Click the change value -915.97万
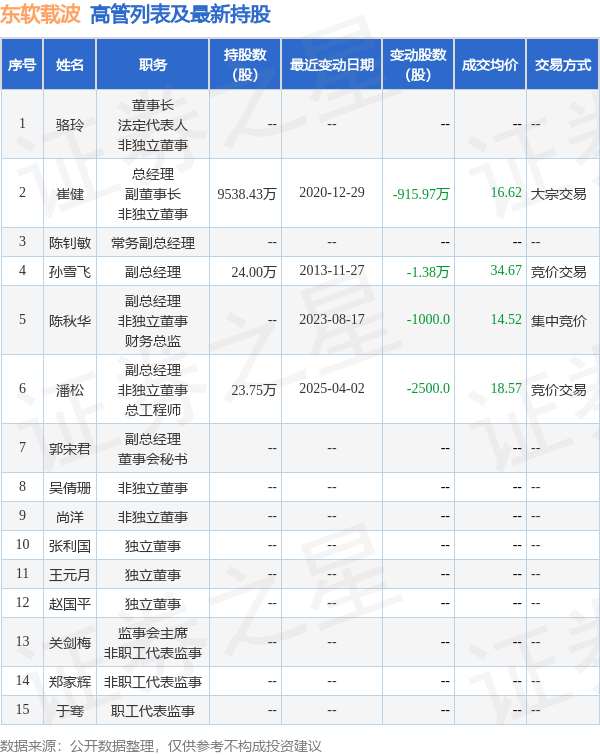The height and width of the screenshot is (755, 600). coord(421,194)
